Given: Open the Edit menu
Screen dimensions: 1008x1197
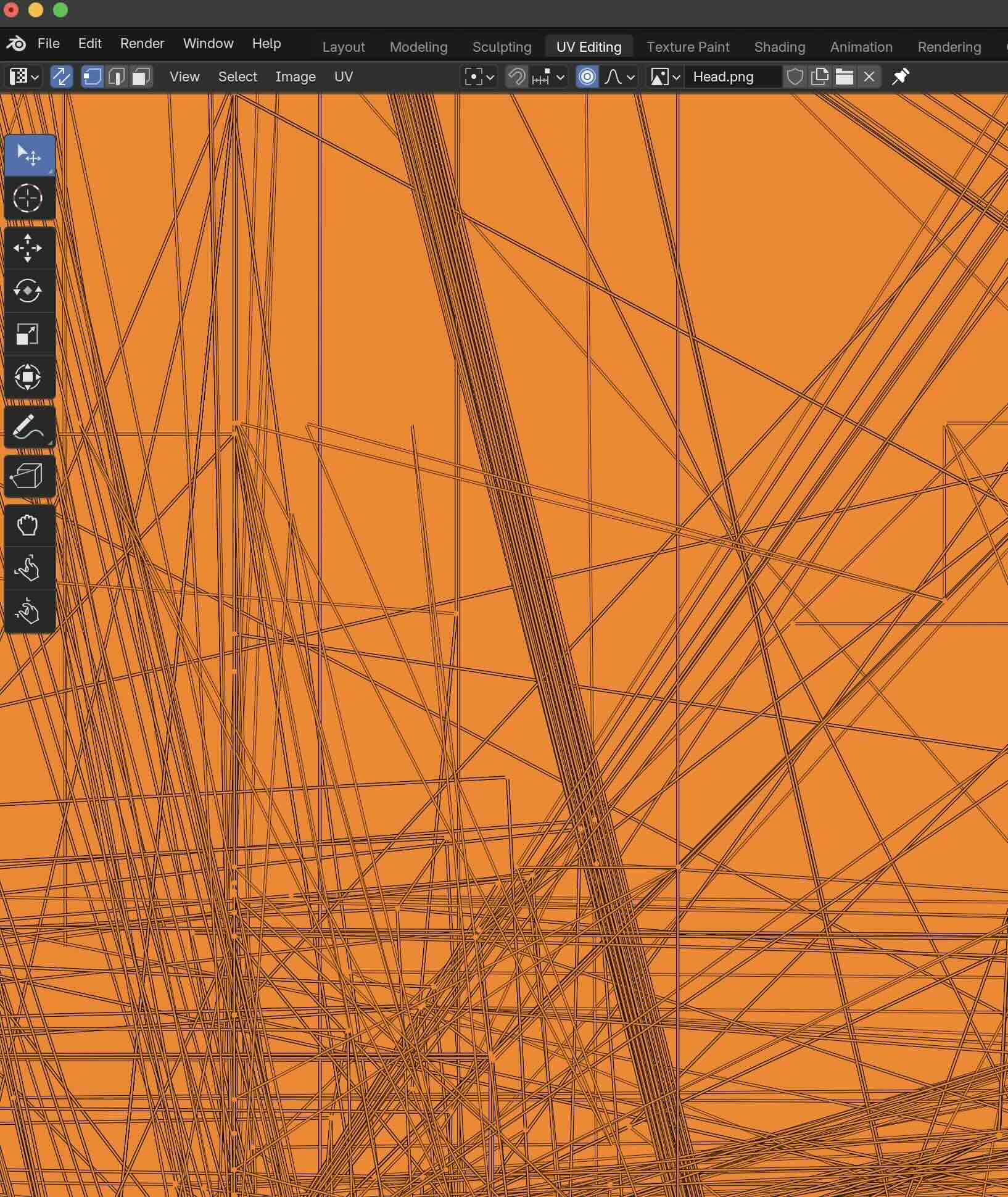Looking at the screenshot, I should (x=89, y=43).
